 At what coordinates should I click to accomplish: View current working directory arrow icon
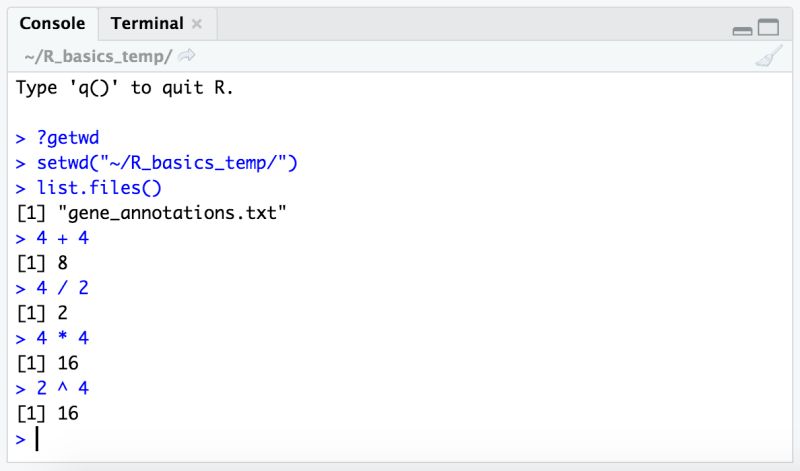[187, 55]
